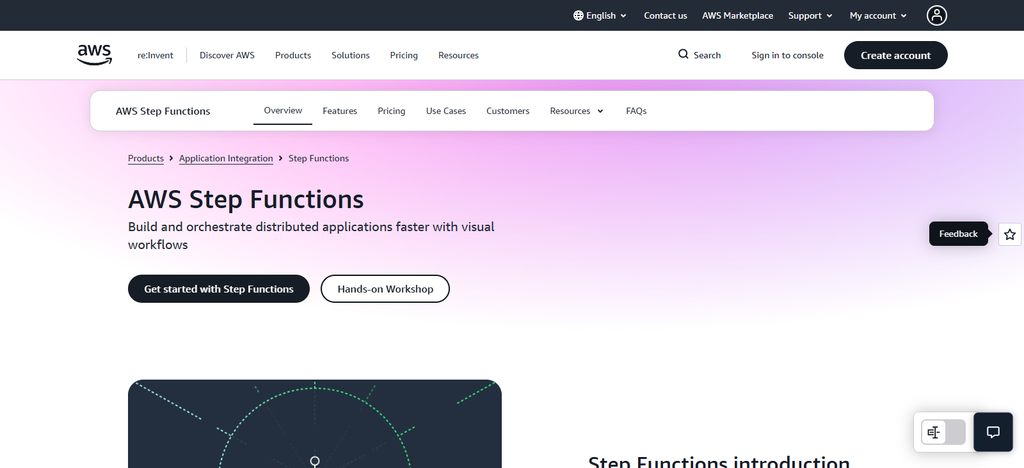Select the Features tab
Screen dimensions: 1024x468
340,111
